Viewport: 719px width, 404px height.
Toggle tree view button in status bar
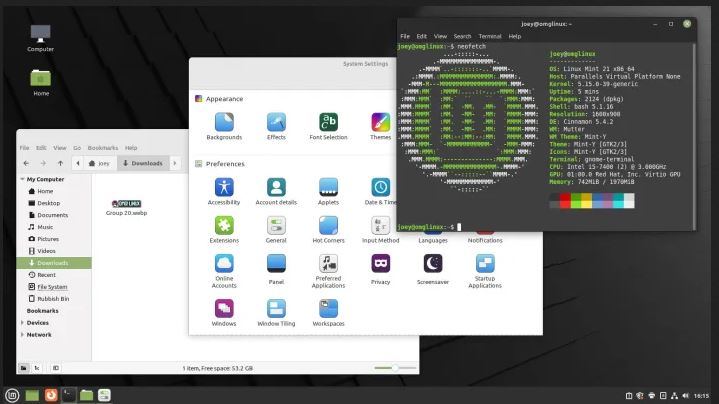pyautogui.click(x=37, y=368)
